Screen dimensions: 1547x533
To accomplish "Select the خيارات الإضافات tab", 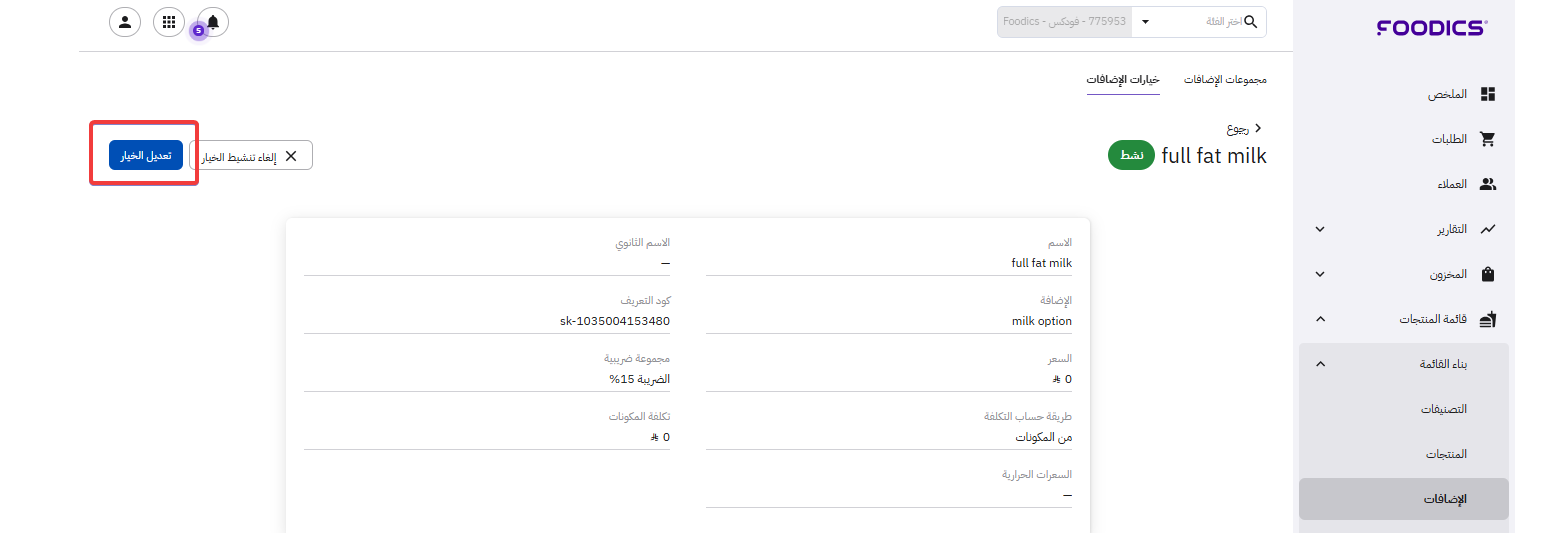I will (x=1123, y=79).
